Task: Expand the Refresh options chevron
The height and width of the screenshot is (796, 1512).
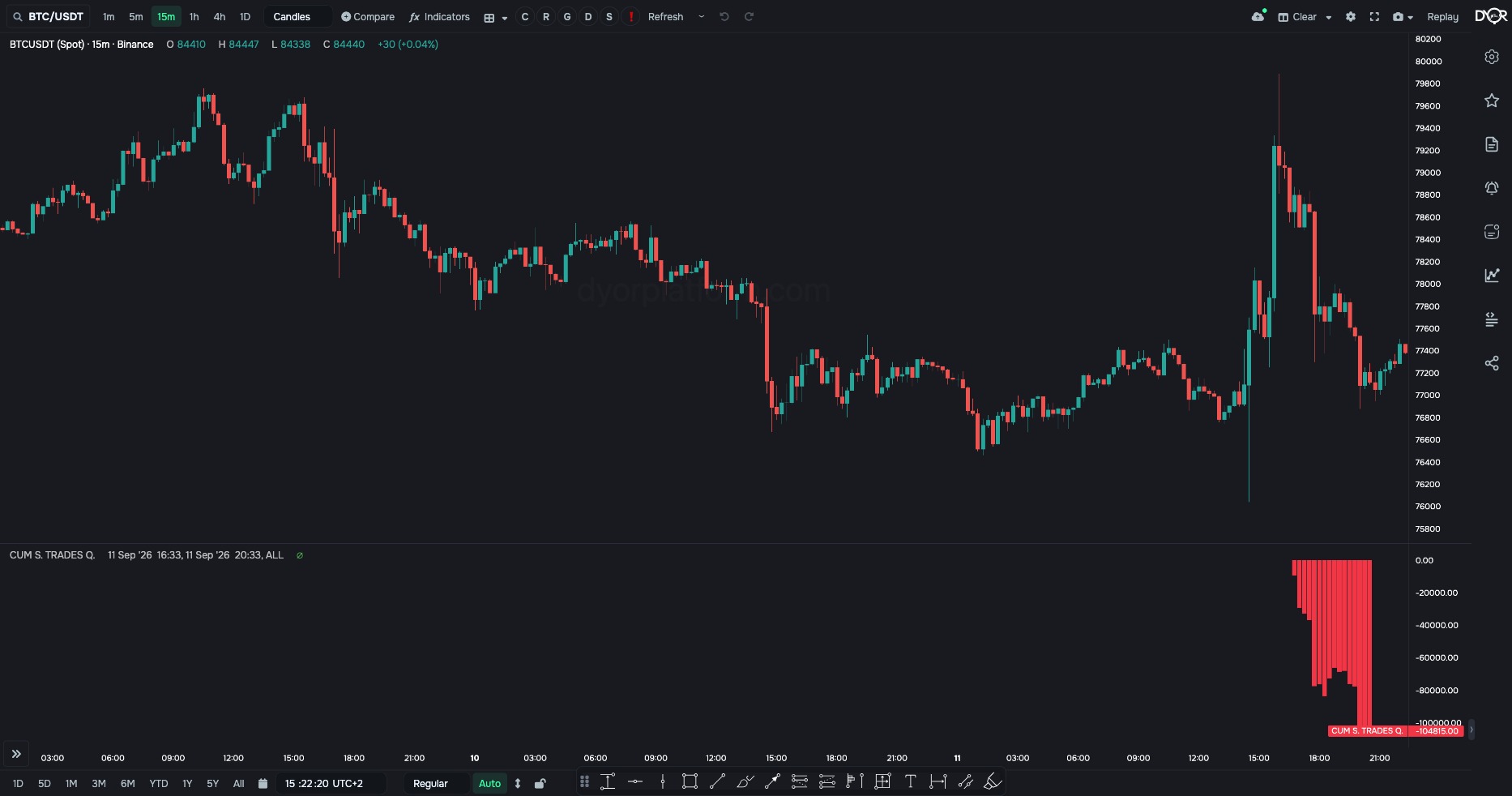Action: [702, 16]
